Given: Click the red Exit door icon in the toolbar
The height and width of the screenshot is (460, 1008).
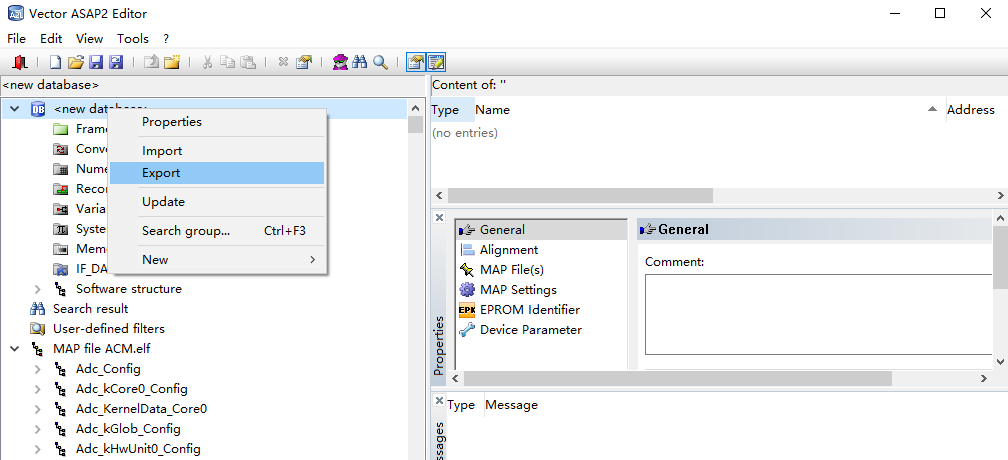Looking at the screenshot, I should [x=19, y=62].
